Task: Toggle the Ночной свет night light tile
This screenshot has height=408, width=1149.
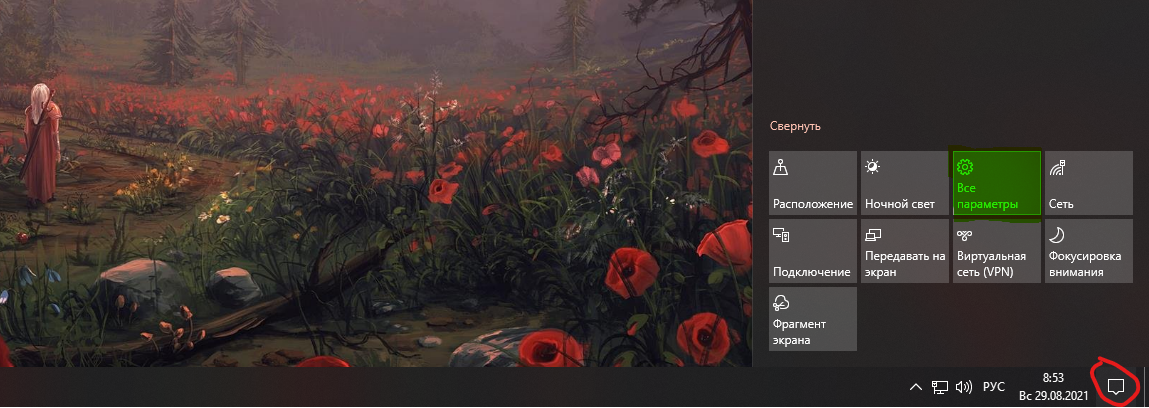Action: click(x=904, y=183)
